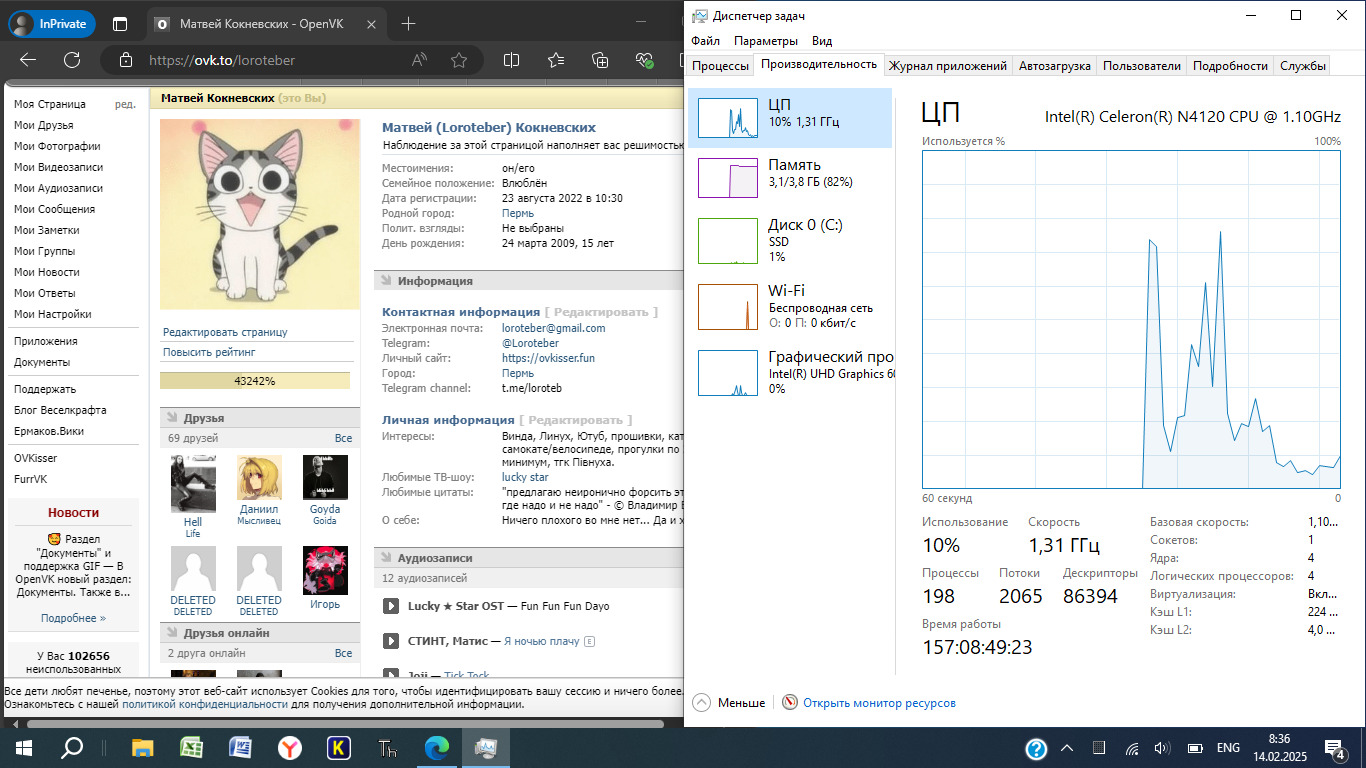Image resolution: width=1366 pixels, height=768 pixels.
Task: Open Edge split screen icon
Action: [511, 60]
